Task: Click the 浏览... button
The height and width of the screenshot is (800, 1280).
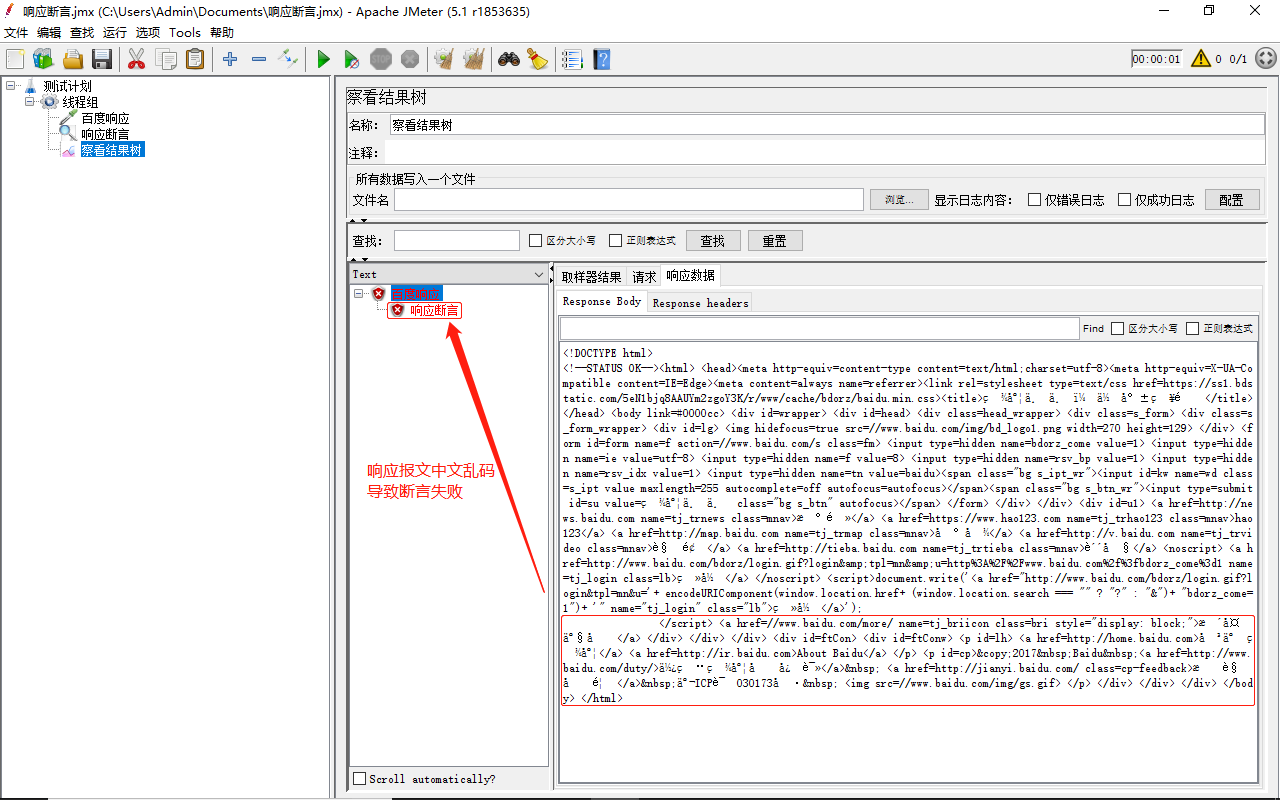Action: coord(899,200)
